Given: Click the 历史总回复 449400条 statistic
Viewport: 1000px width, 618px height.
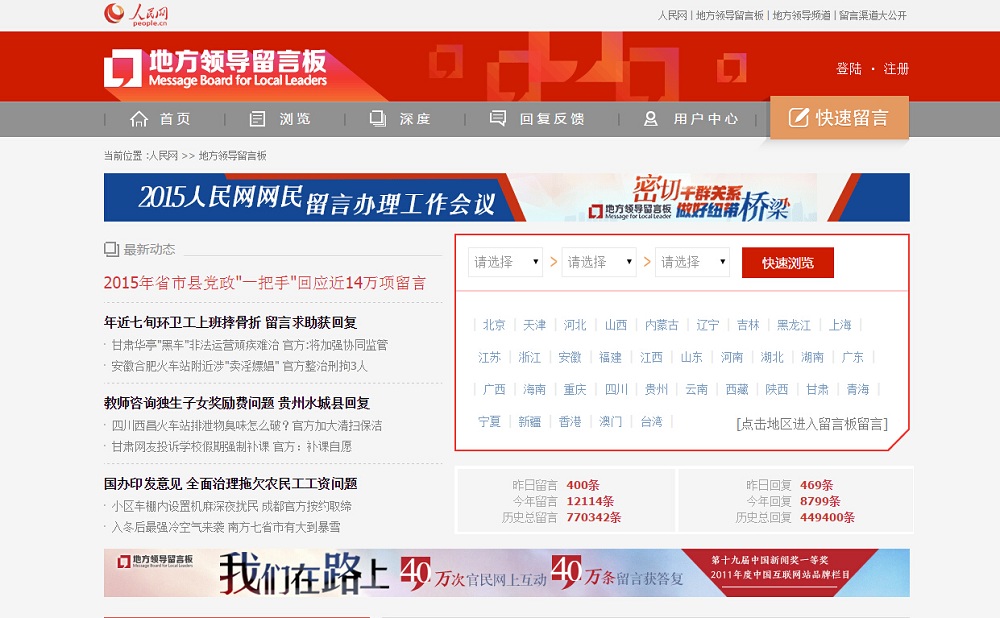Looking at the screenshot, I should pos(795,517).
